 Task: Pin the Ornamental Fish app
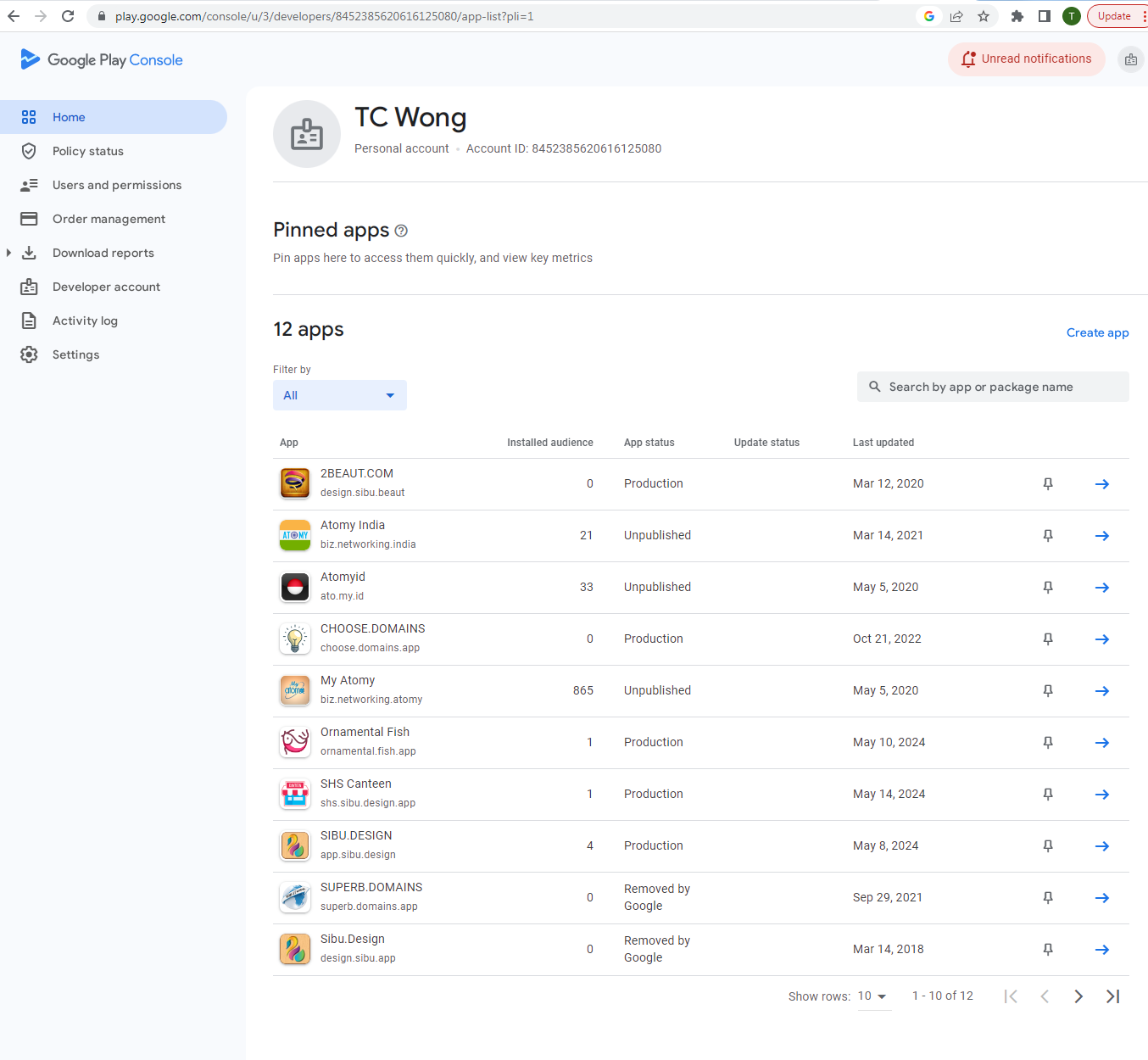1048,743
